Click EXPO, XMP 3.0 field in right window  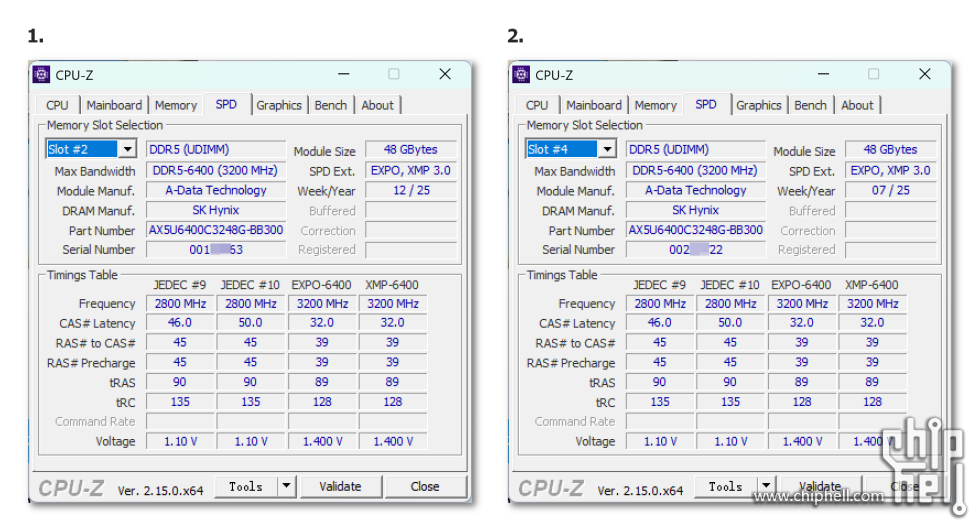point(891,170)
